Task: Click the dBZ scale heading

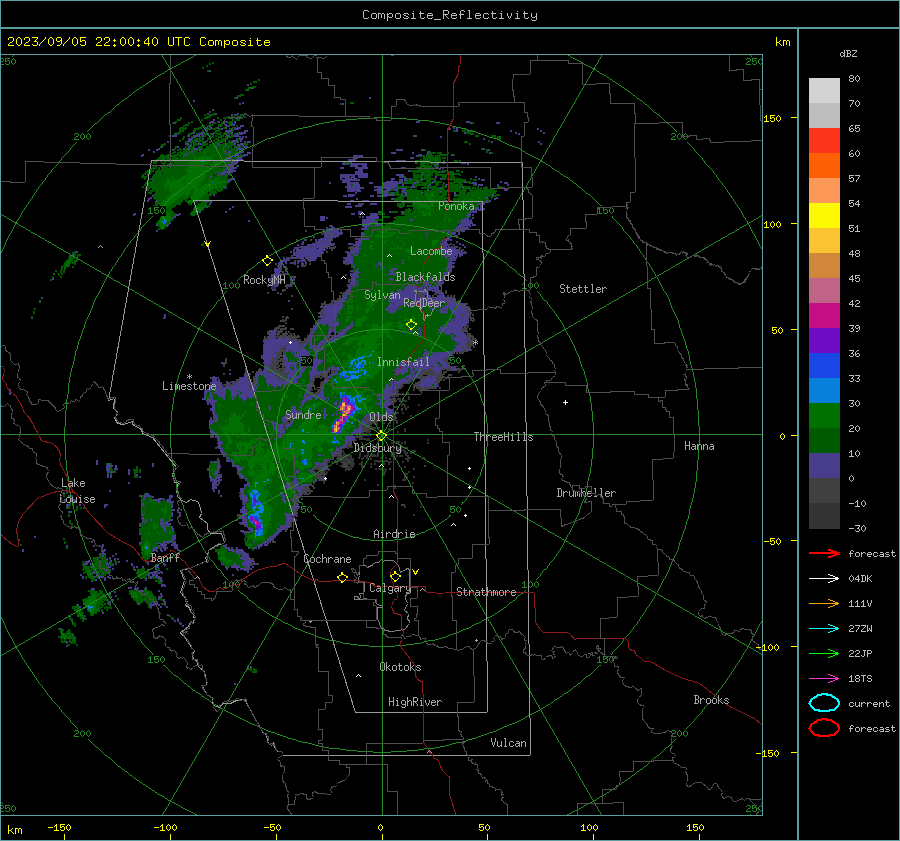Action: [x=848, y=53]
